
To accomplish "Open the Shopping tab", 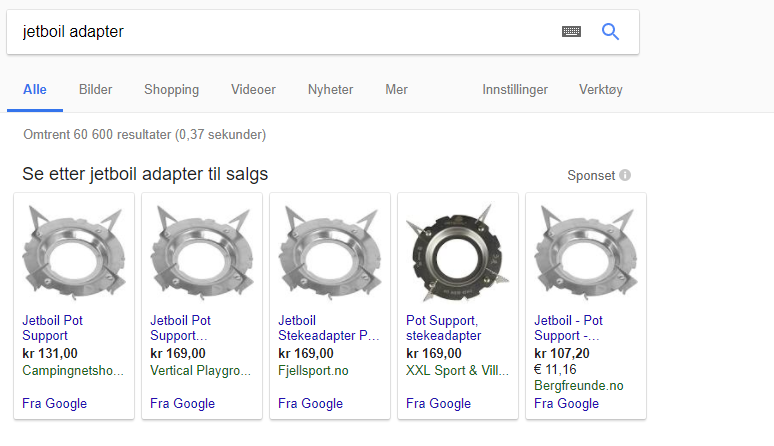I will [x=171, y=89].
